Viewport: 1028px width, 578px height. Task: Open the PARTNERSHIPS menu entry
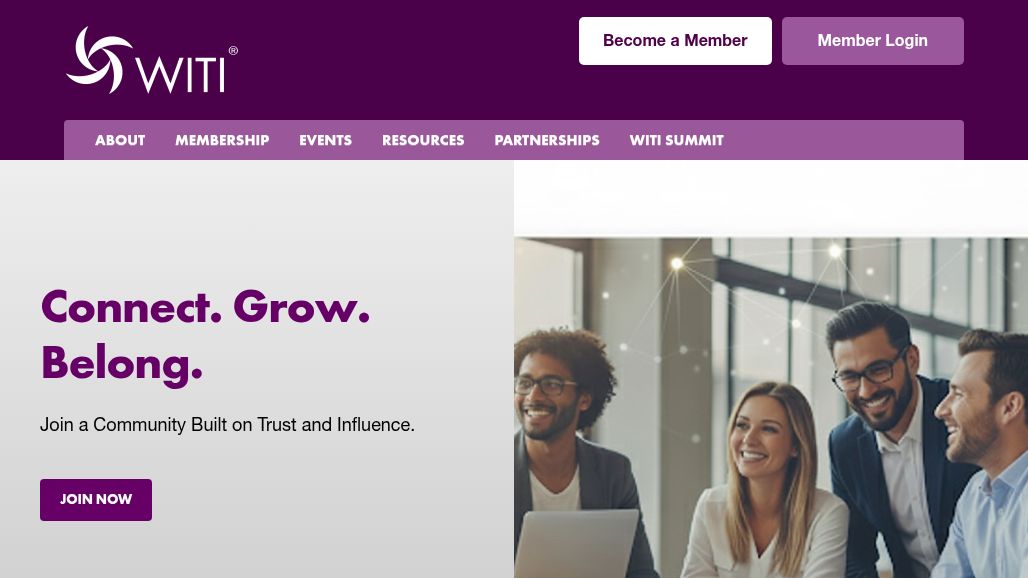click(x=547, y=140)
